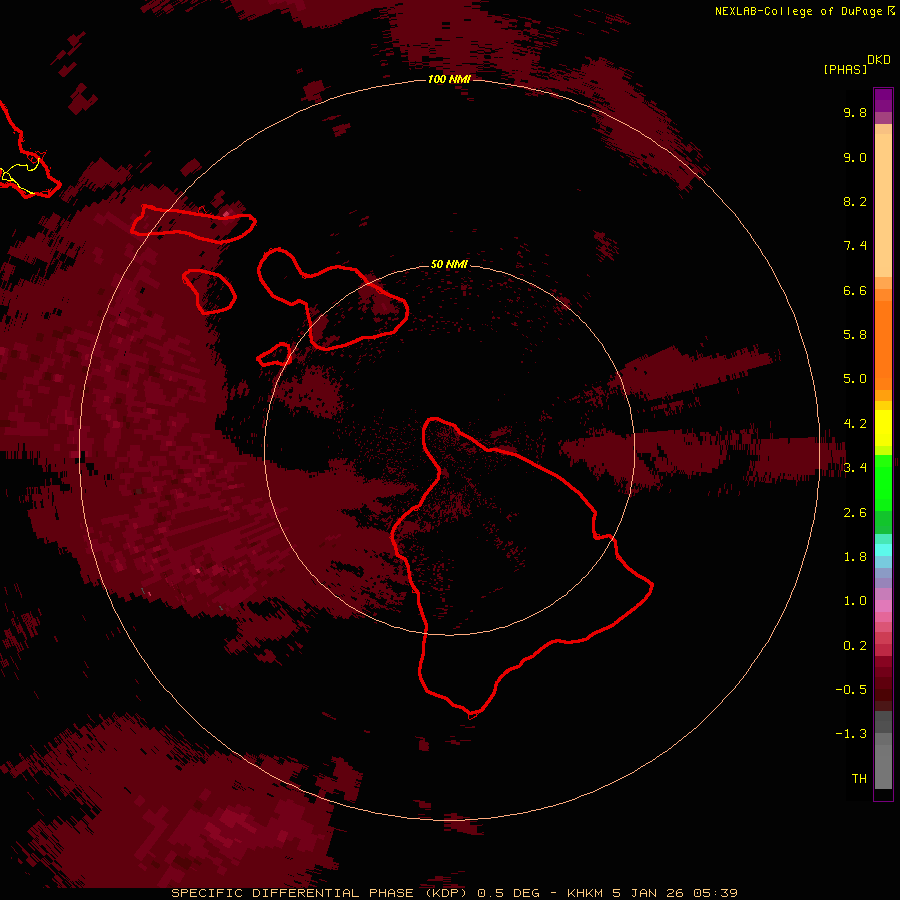Click the yellow segment of the color bar
The image size is (900, 900).
click(x=883, y=428)
